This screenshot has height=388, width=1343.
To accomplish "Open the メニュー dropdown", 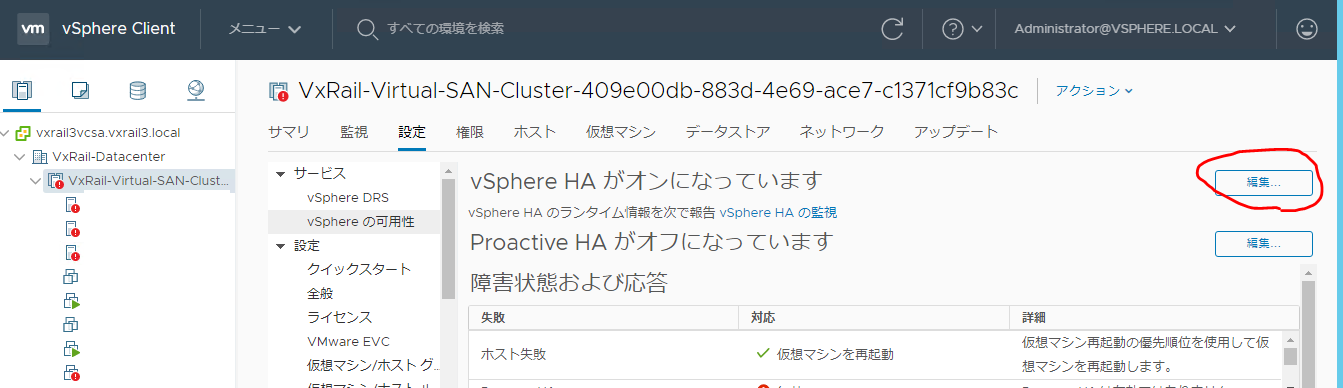I will coord(265,29).
